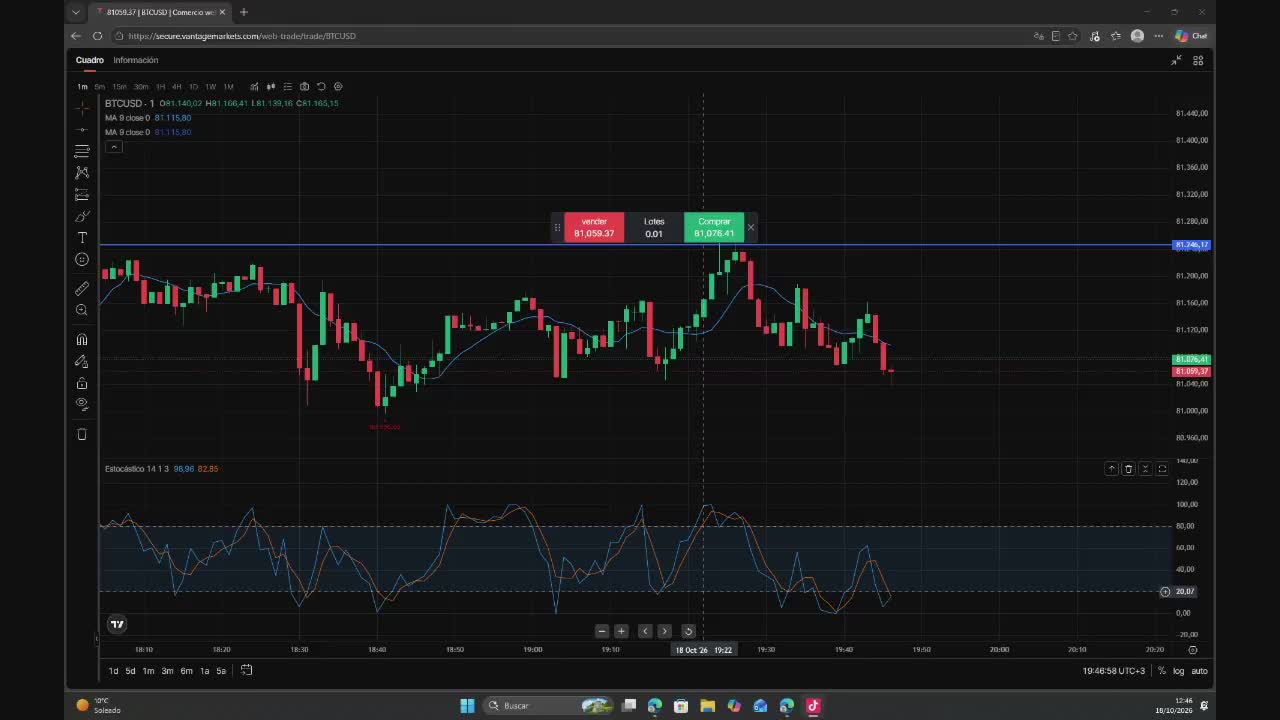Open Windows Start menu on taskbar
The image size is (1280, 720).
467,706
